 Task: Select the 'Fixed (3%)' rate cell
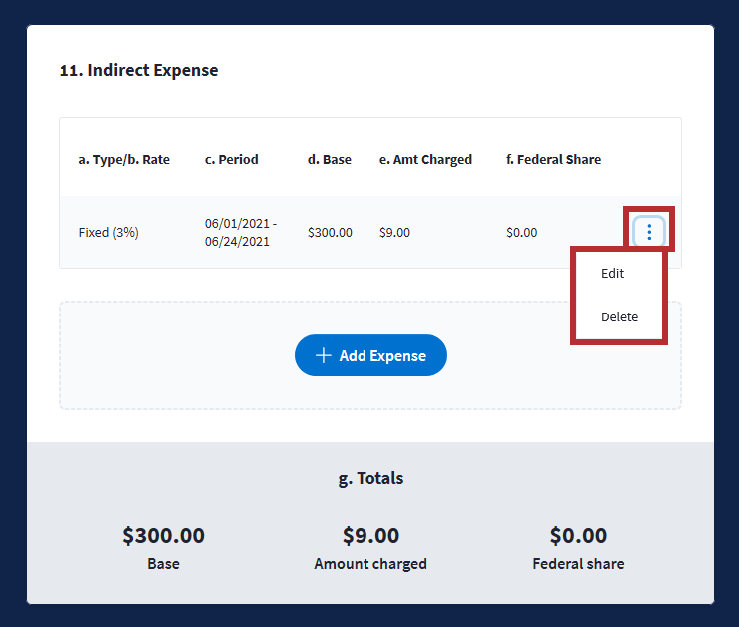click(108, 232)
